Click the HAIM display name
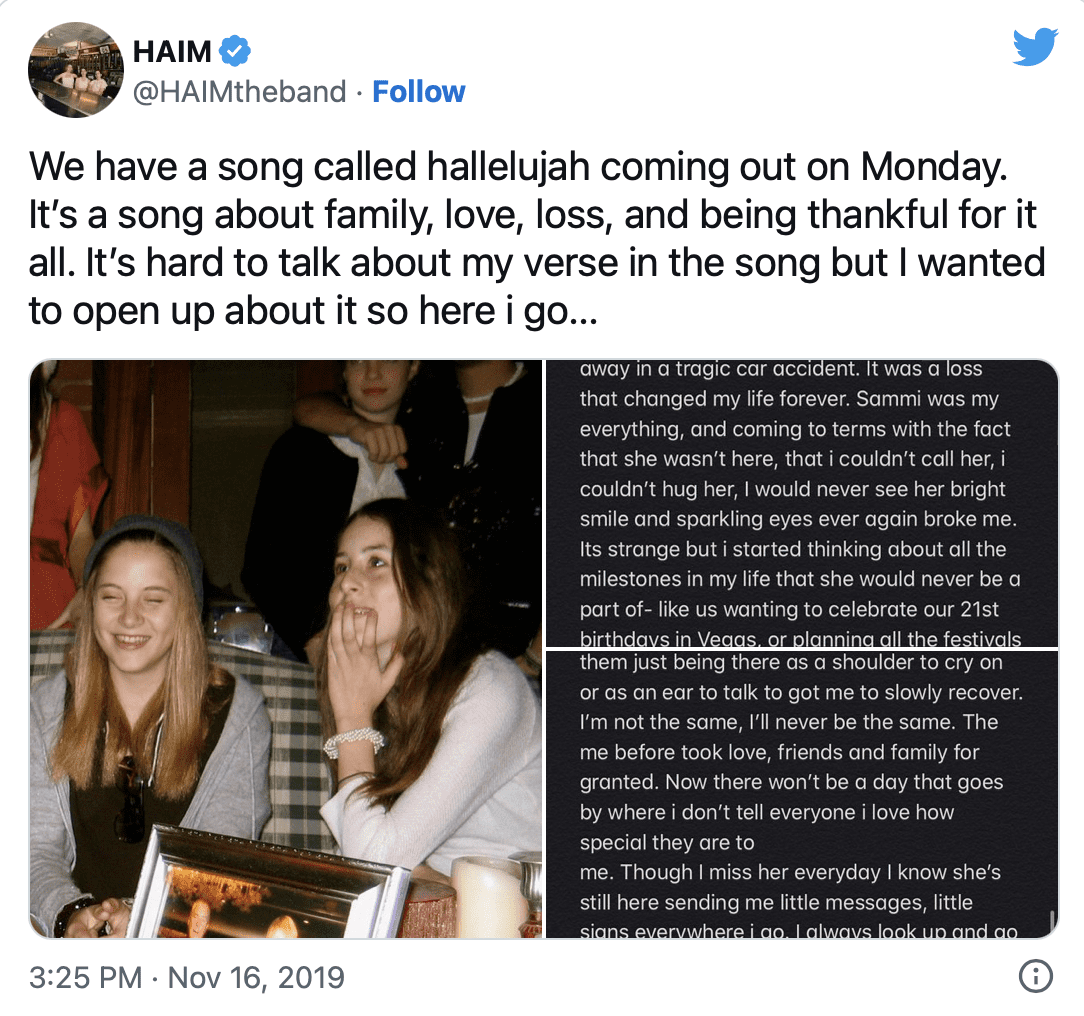Image resolution: width=1084 pixels, height=1016 pixels. pos(172,49)
